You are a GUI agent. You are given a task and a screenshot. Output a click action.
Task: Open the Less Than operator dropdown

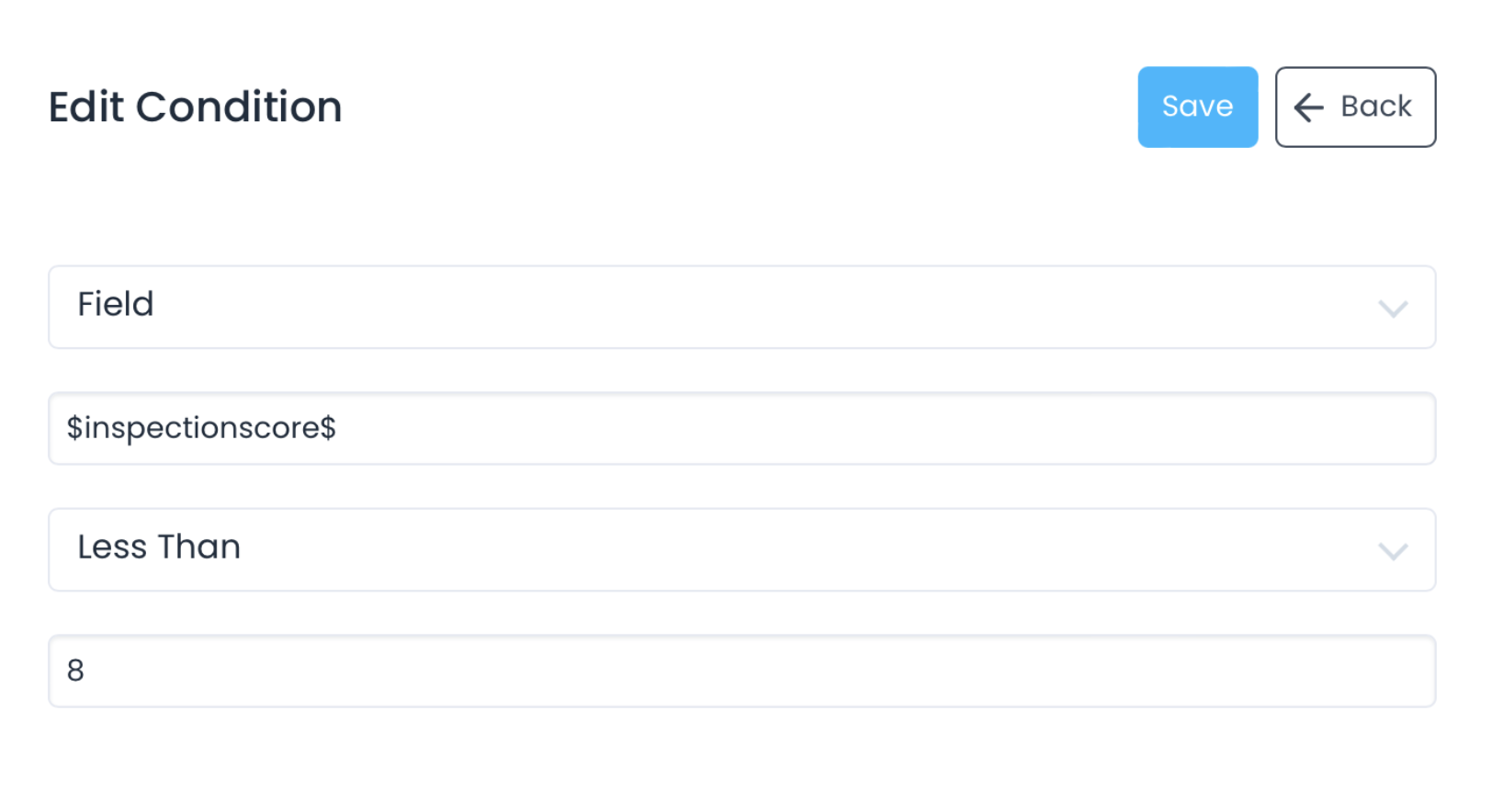[740, 549]
